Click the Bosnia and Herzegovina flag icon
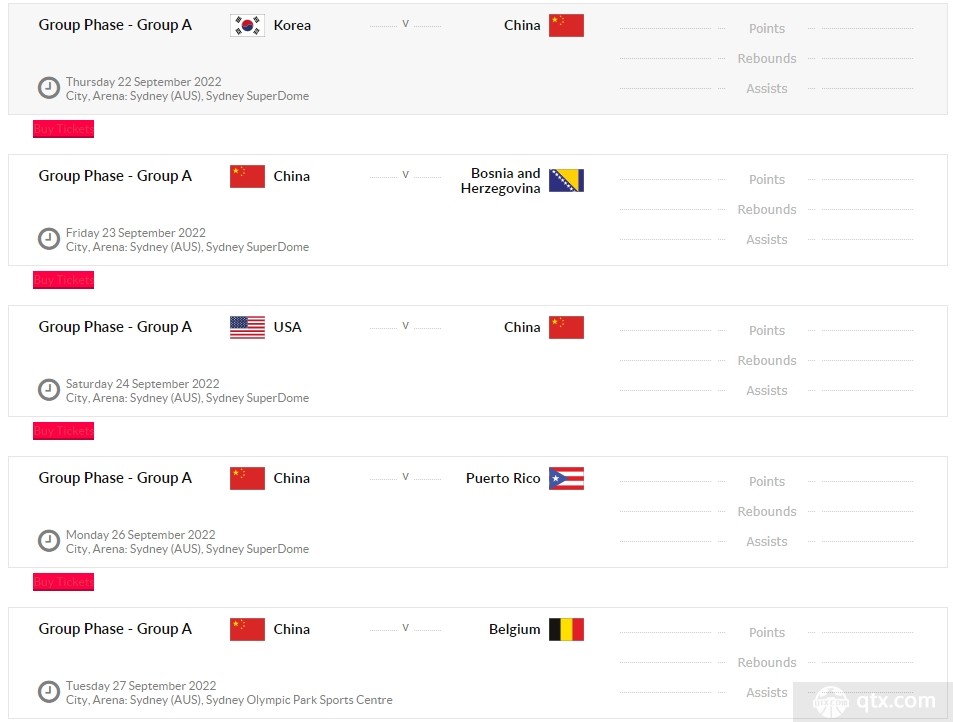Viewport: 953px width, 722px height. (566, 180)
